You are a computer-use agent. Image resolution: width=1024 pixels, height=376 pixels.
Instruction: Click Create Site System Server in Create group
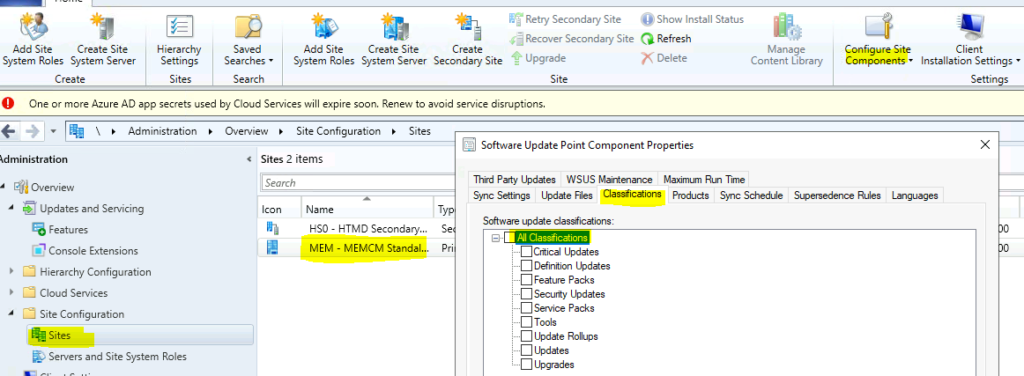pos(103,39)
